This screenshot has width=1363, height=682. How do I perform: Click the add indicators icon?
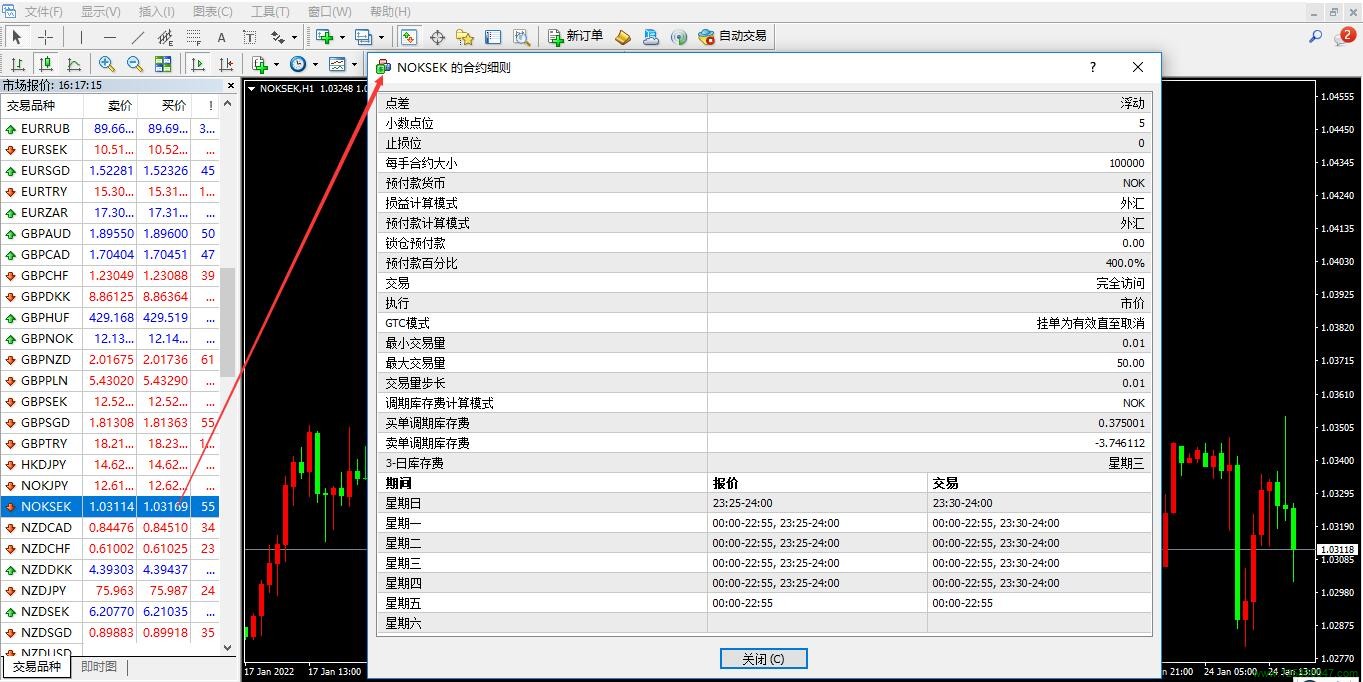coord(261,64)
